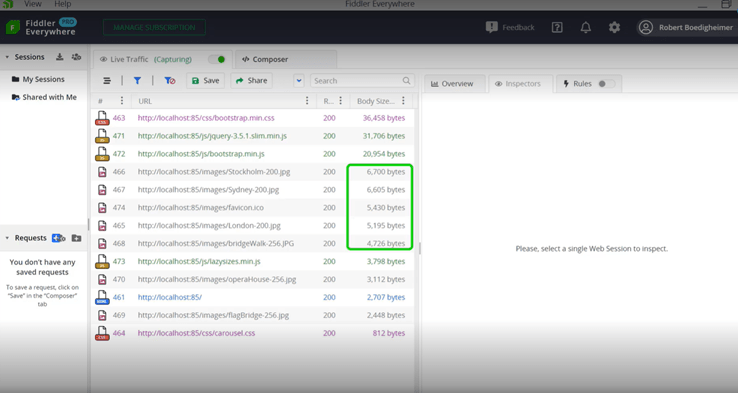Click the help question mark icon
Screen dimensions: 738x393
tap(557, 27)
